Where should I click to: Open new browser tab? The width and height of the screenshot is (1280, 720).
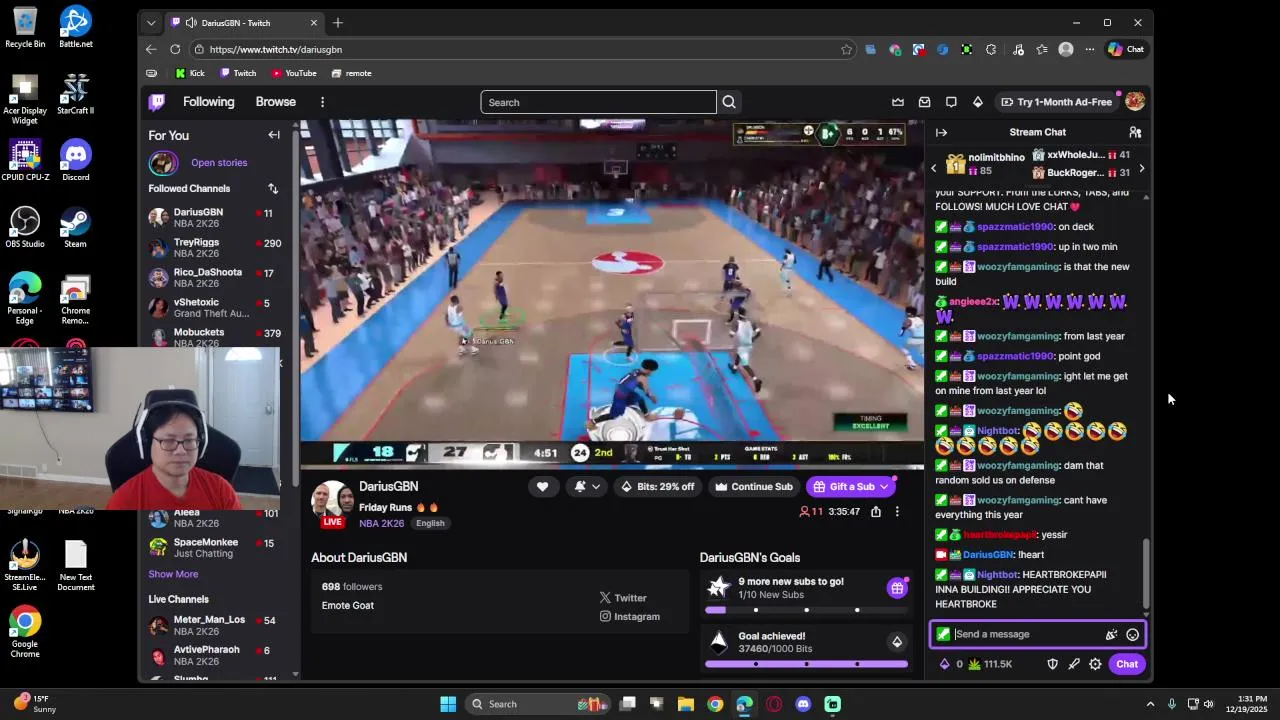coord(338,22)
